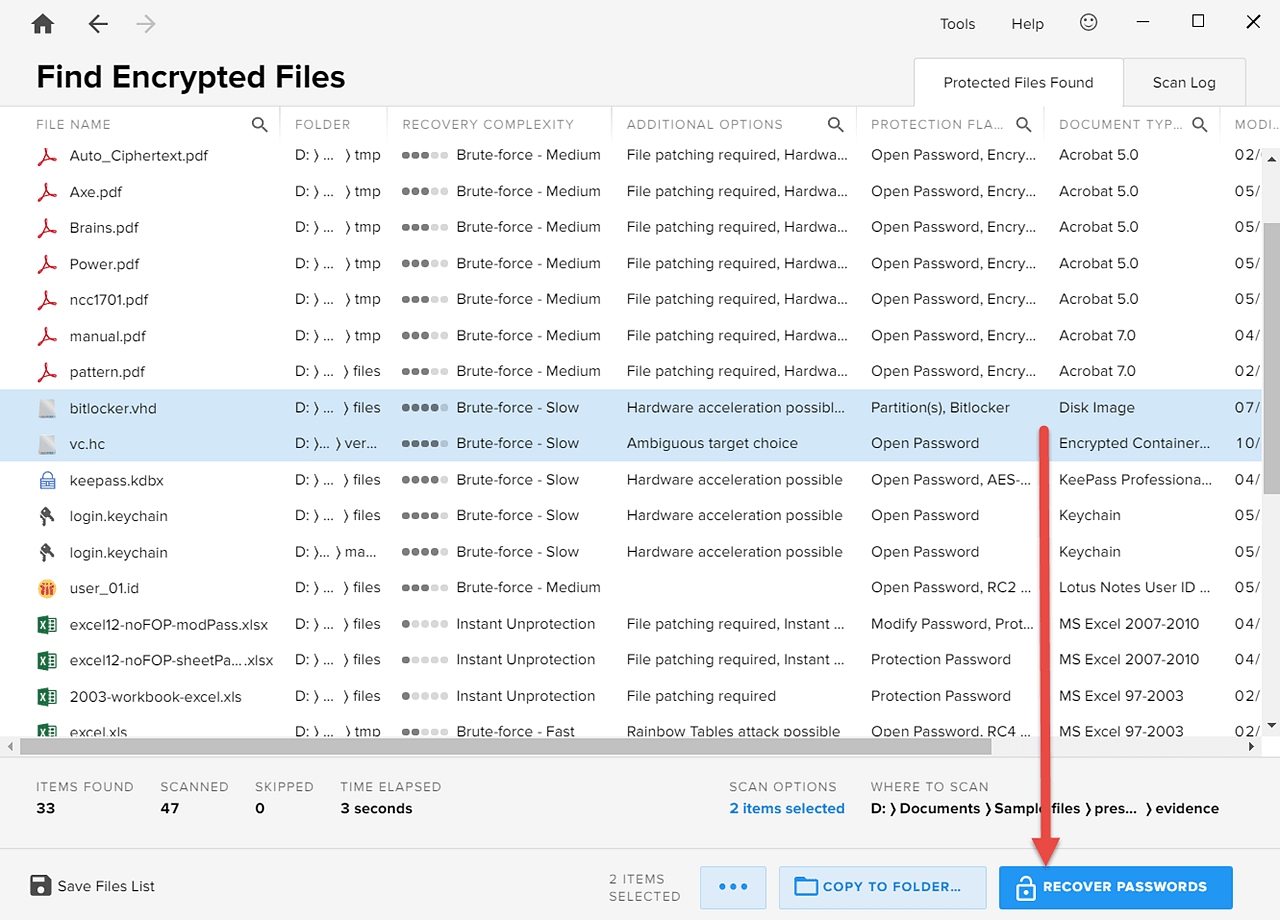Click the Excel icon next to excel.xls
1280x920 pixels.
coord(46,731)
